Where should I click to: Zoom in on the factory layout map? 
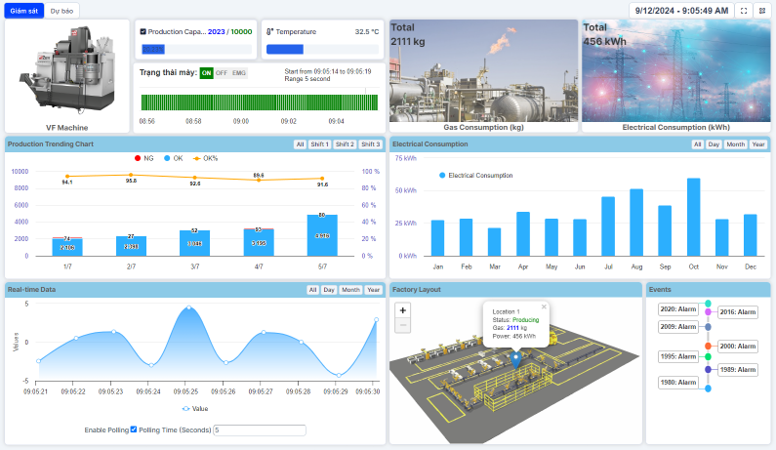[402, 310]
